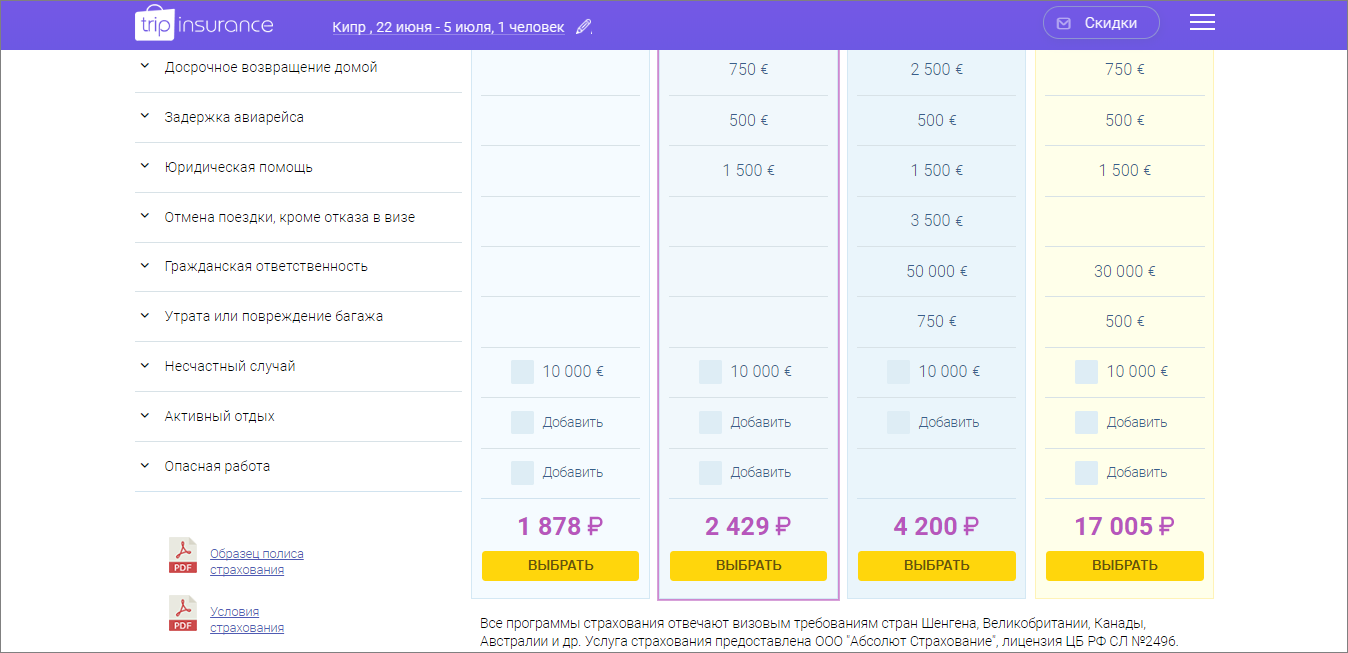This screenshot has width=1348, height=653.
Task: Click the PDF icon for Образец полиса
Action: coord(183,555)
